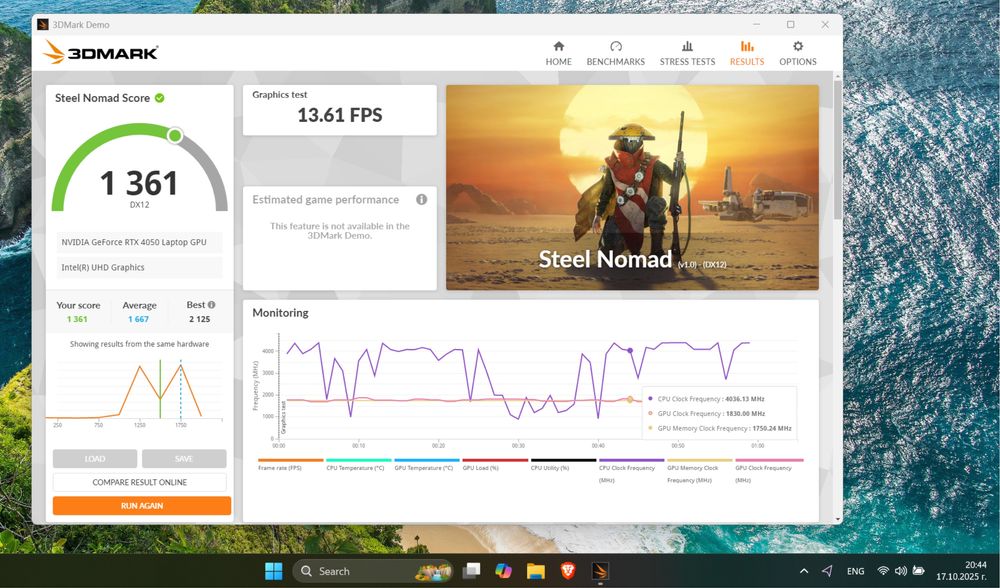1000x588 pixels.
Task: Click the 3DMark logo
Action: pyautogui.click(x=101, y=52)
